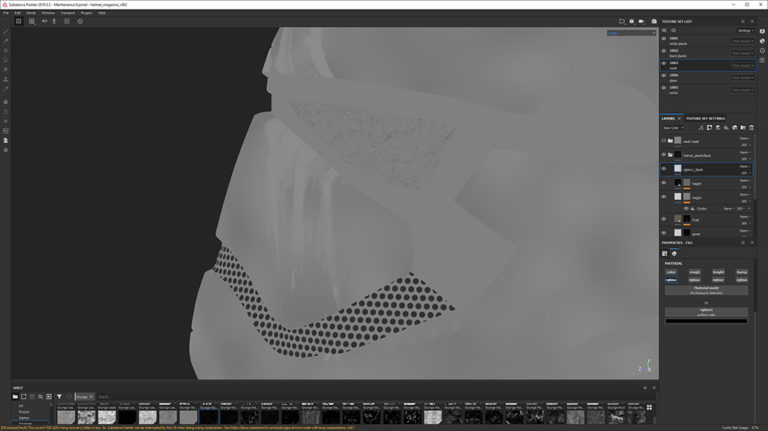Viewport: 768px width, 431px height.
Task: Open the texture set Settings dropdown
Action: coord(745,30)
